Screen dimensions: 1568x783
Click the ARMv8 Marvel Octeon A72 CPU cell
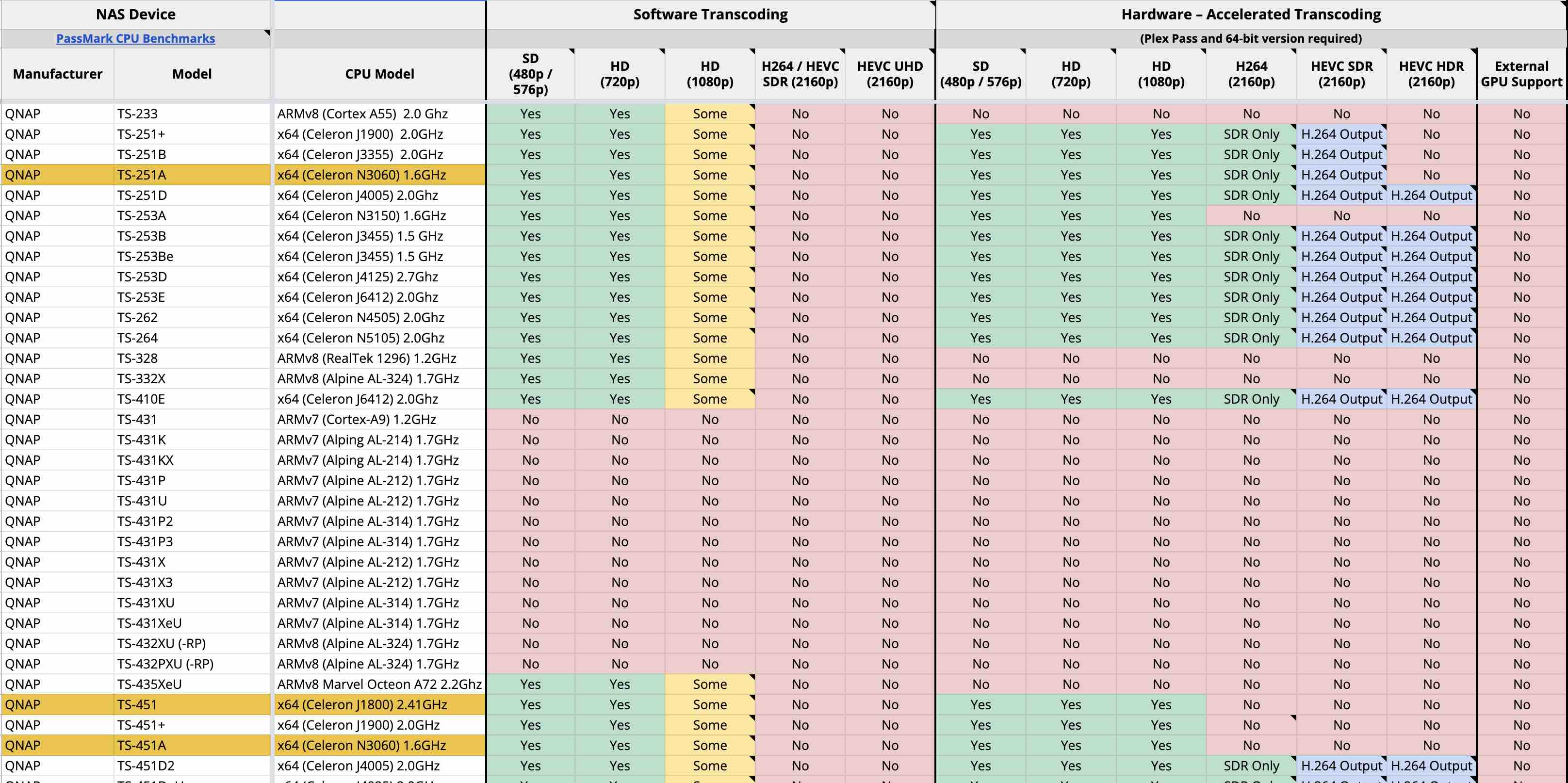pyautogui.click(x=379, y=685)
